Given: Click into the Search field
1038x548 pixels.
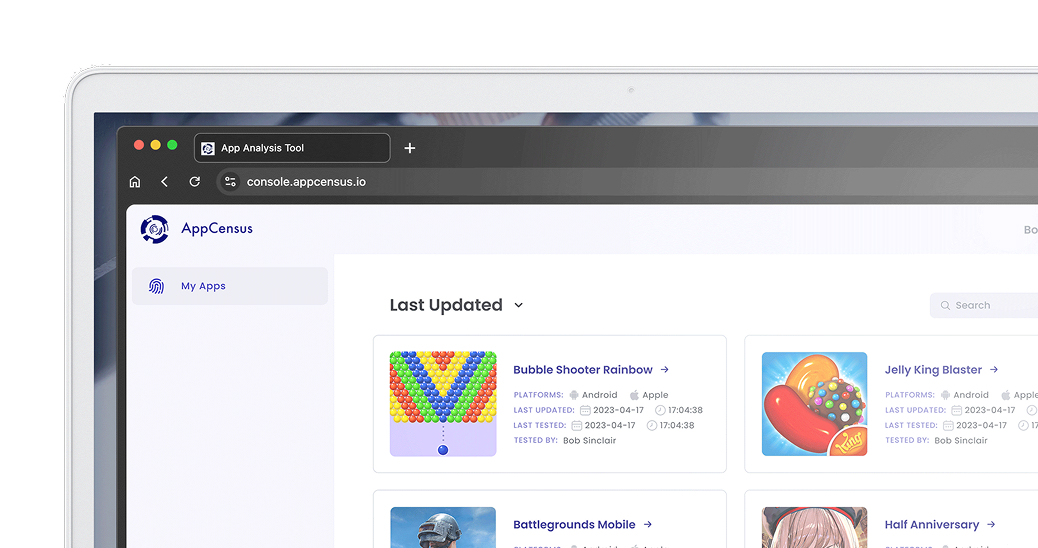Looking at the screenshot, I should pos(984,305).
